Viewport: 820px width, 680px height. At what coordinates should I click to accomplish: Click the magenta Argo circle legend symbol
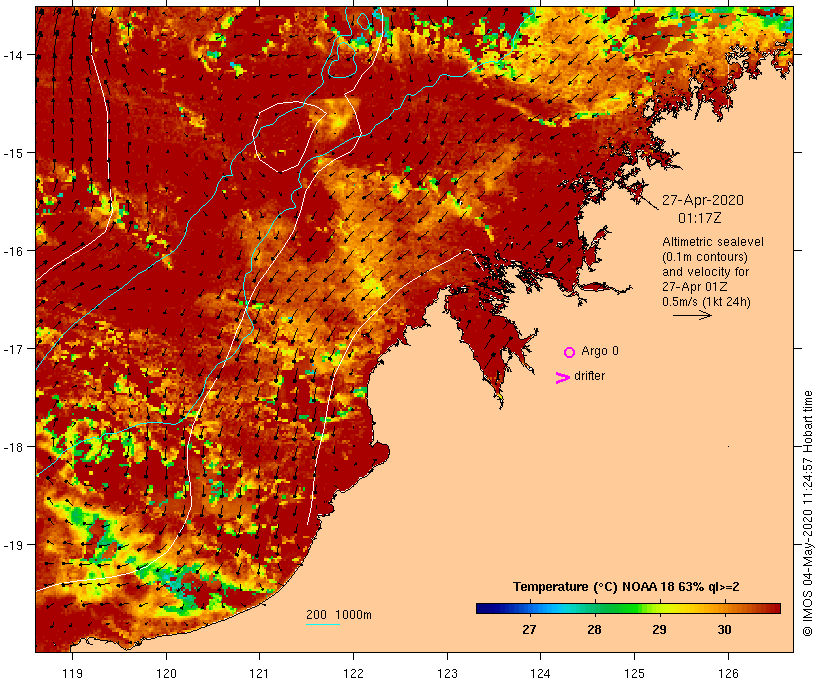pos(570,352)
